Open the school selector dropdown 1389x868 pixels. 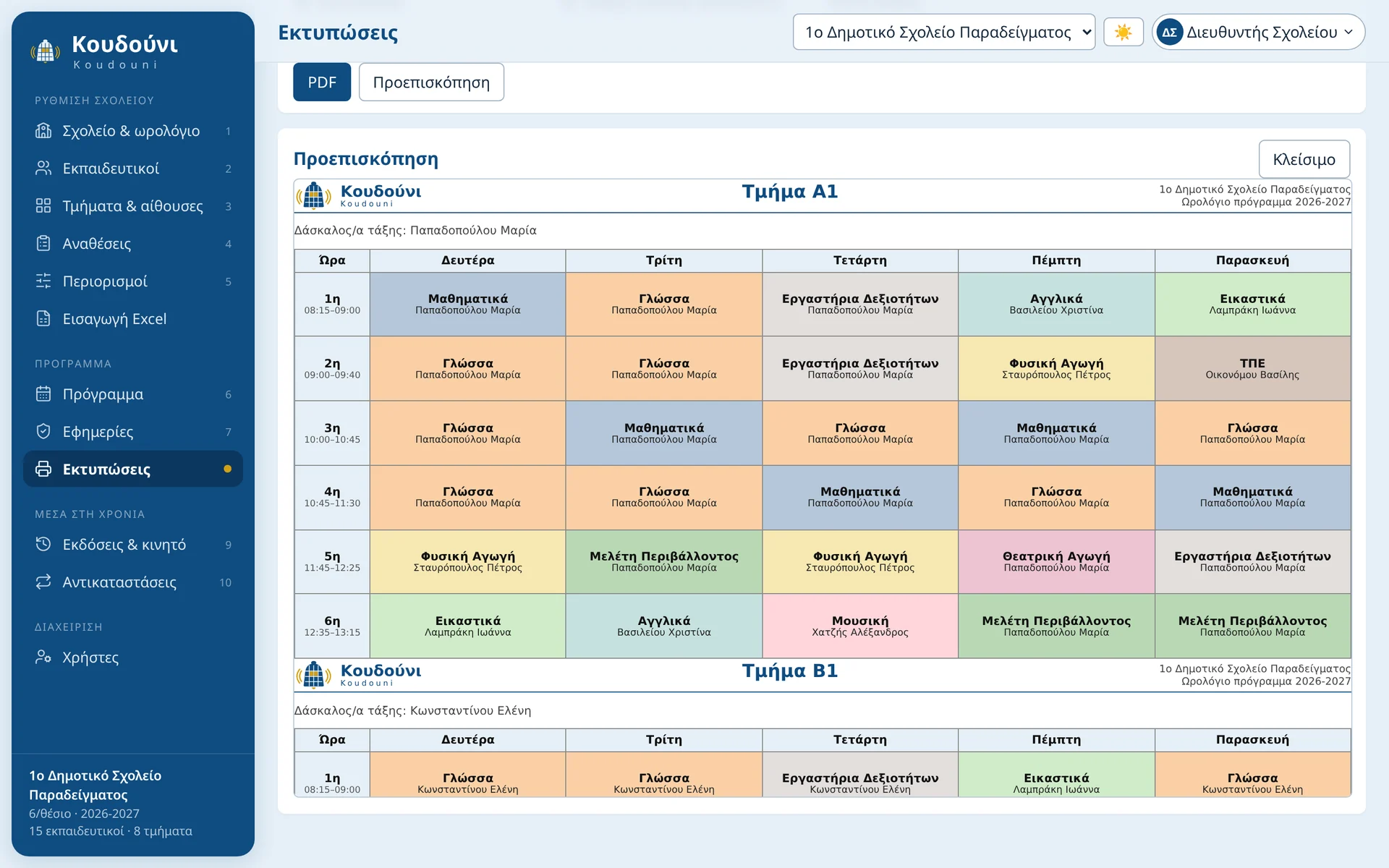tap(943, 33)
